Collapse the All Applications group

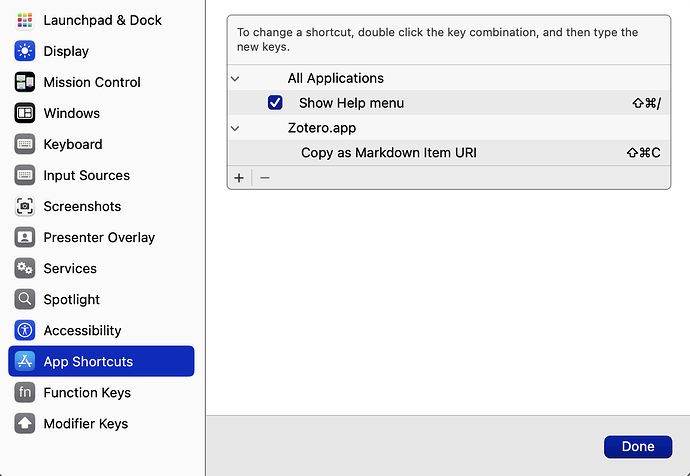[x=235, y=78]
